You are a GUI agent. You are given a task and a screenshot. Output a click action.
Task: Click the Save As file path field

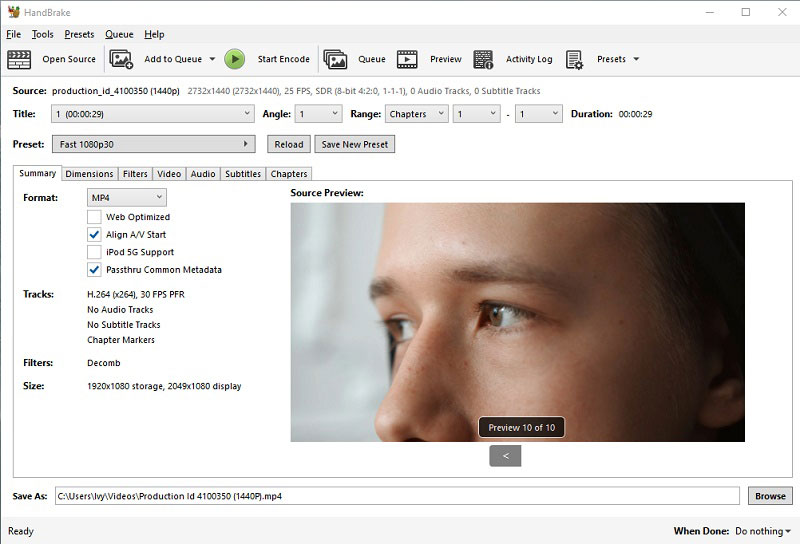coord(397,496)
